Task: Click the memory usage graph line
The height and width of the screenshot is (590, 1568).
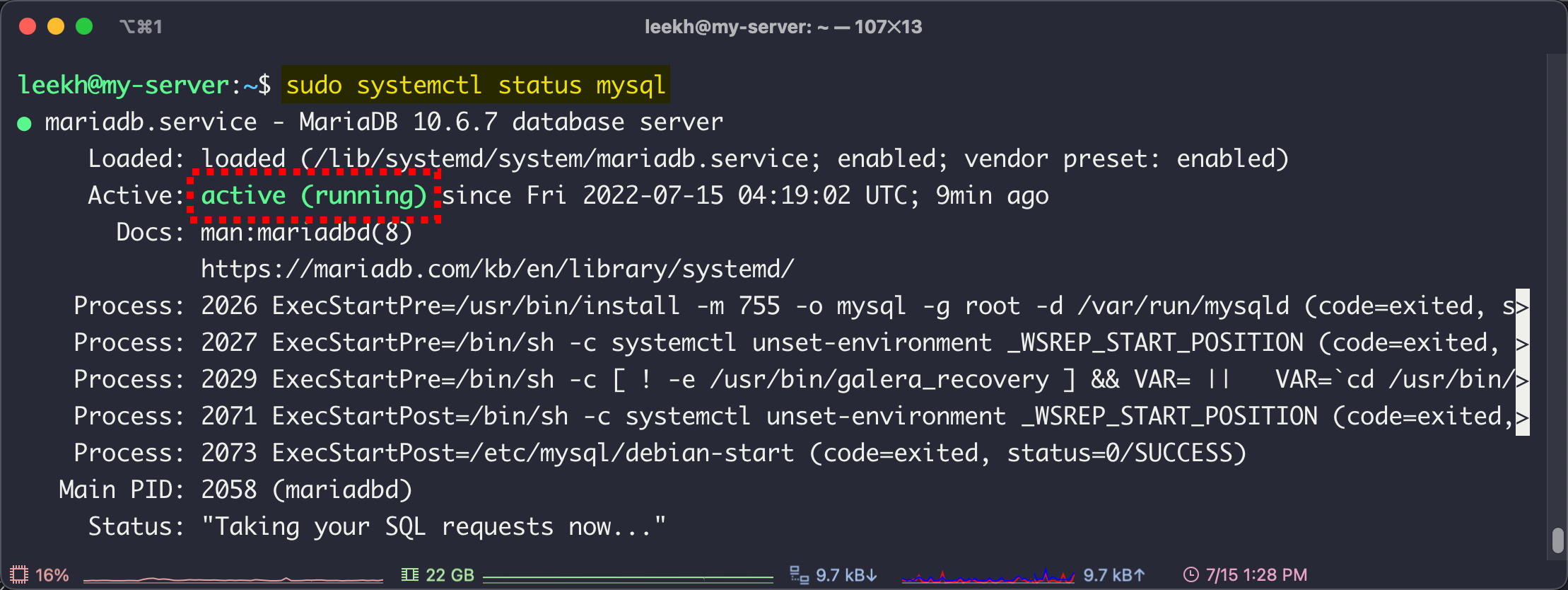Action: pyautogui.click(x=628, y=579)
